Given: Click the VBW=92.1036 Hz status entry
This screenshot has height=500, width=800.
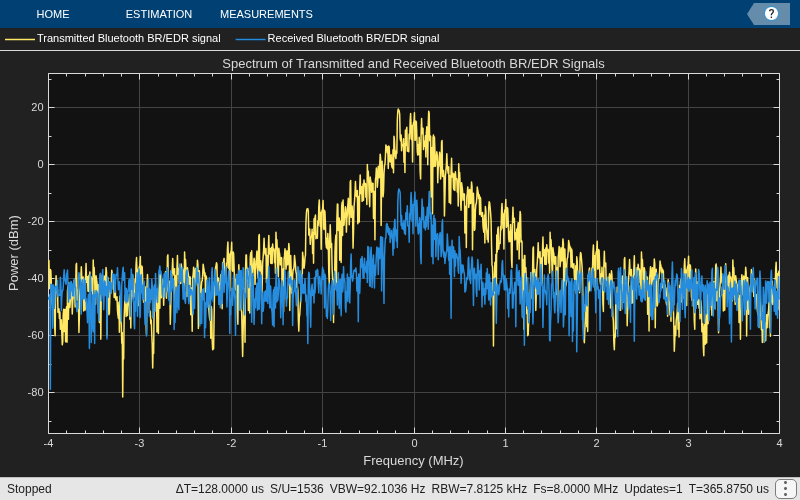Looking at the screenshot, I should coord(377,489).
